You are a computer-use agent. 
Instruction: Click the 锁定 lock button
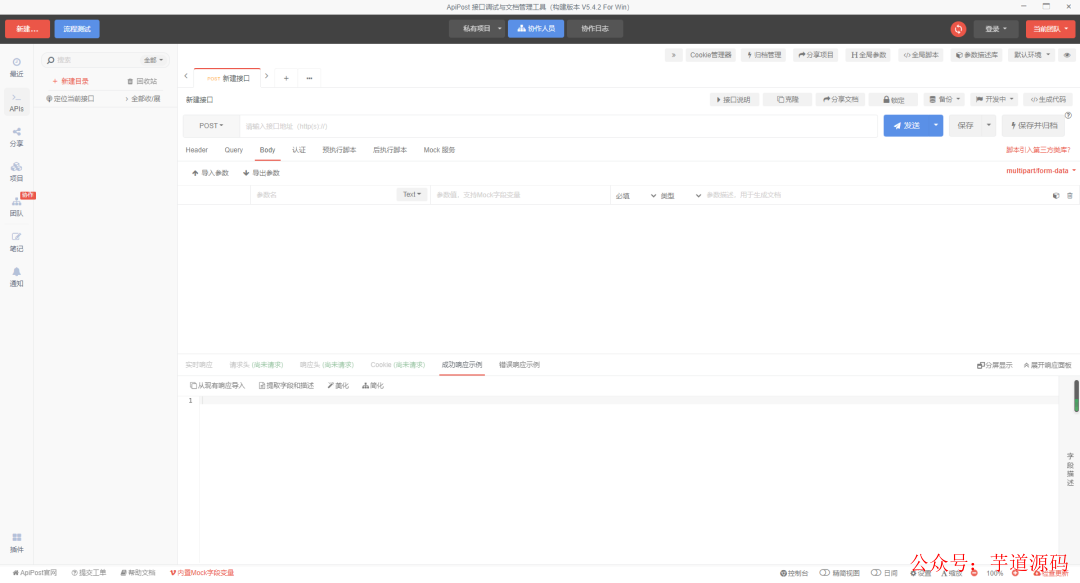click(x=893, y=99)
